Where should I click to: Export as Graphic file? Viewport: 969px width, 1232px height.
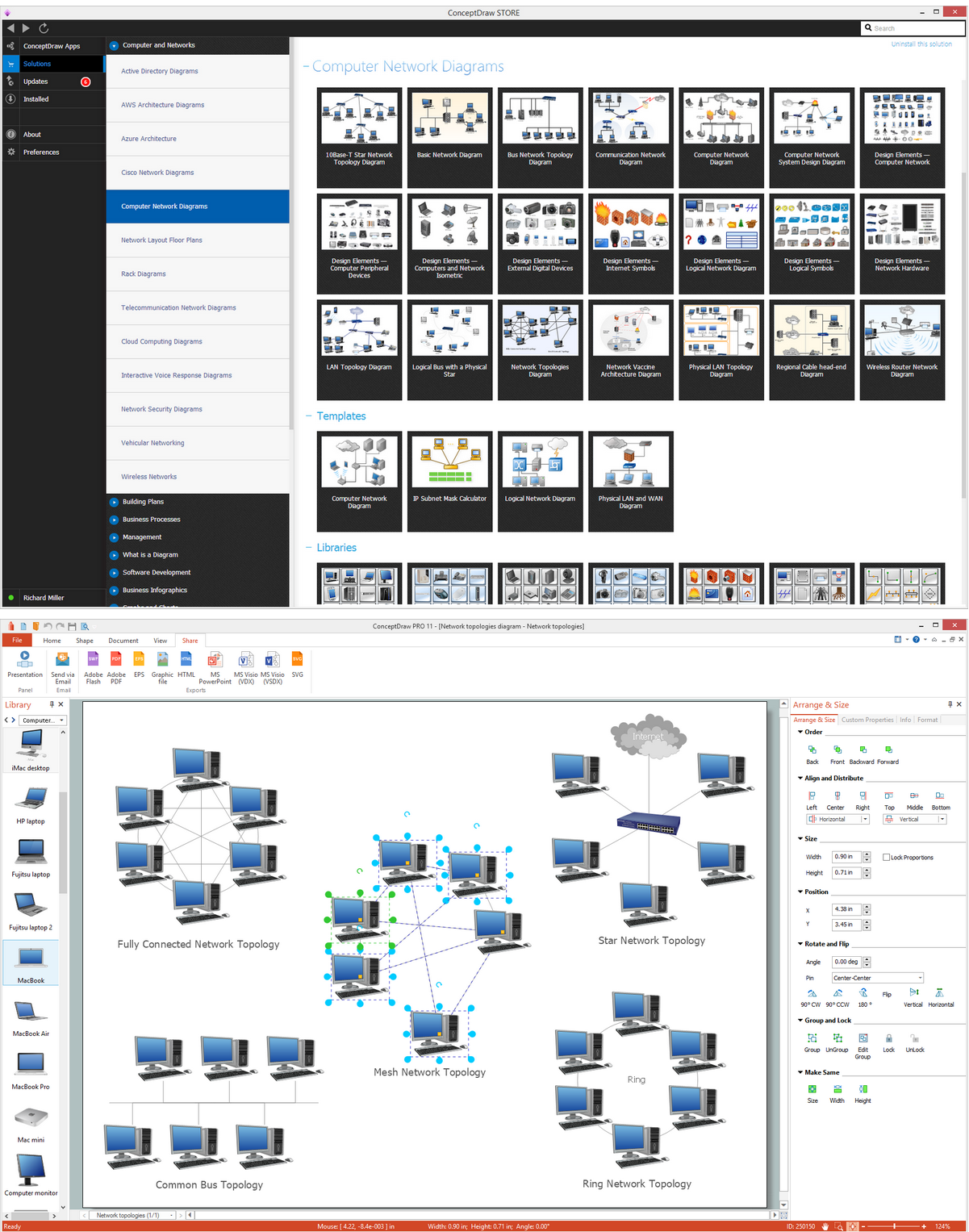pyautogui.click(x=162, y=667)
